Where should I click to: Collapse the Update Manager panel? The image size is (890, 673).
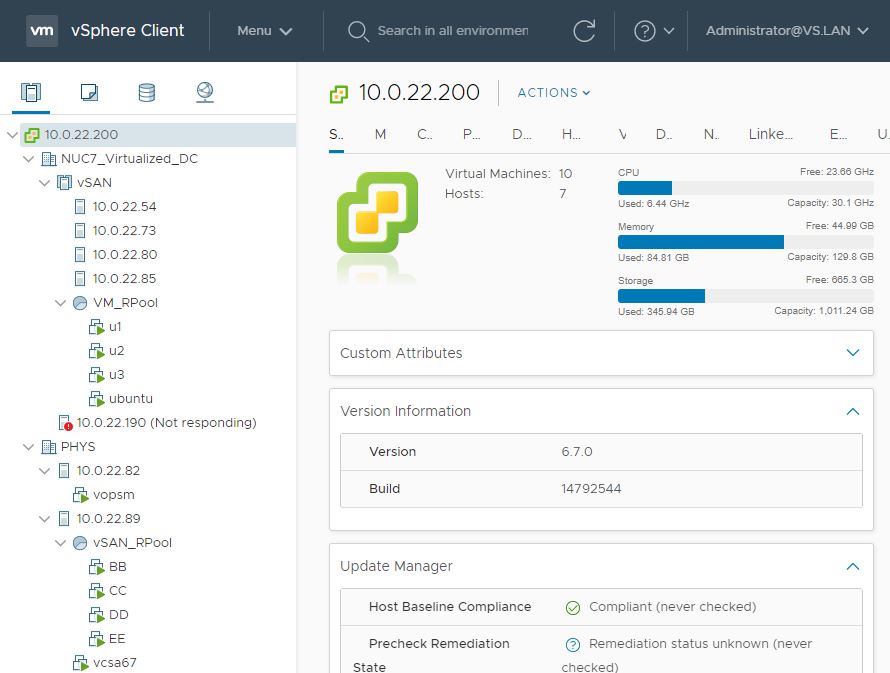pos(853,566)
